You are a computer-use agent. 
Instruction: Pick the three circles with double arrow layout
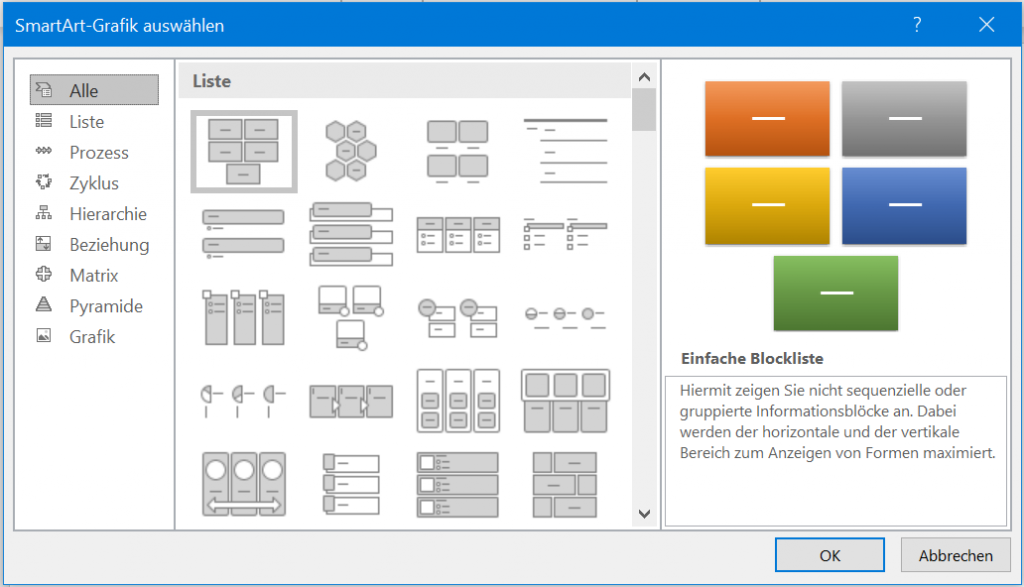[x=244, y=484]
